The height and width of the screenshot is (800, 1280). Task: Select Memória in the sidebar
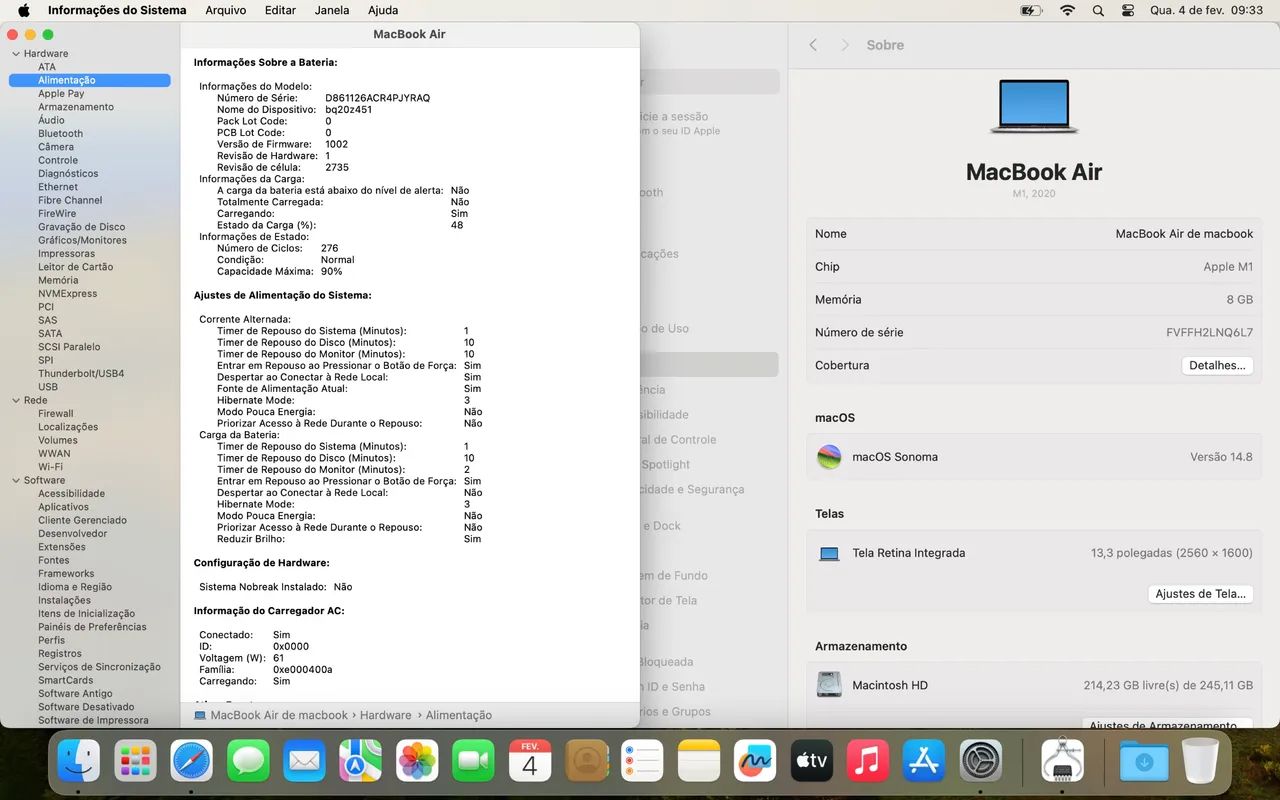(58, 280)
